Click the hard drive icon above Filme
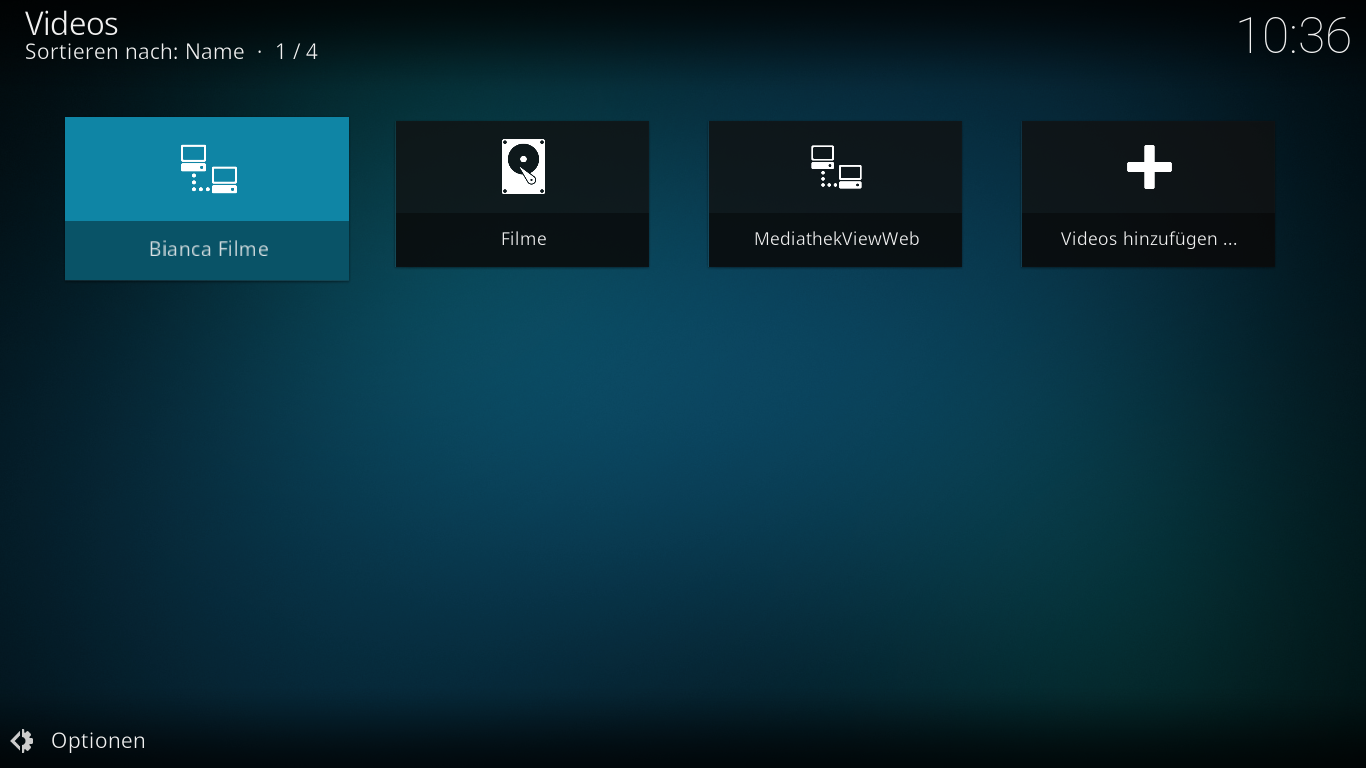The image size is (1366, 768). pyautogui.click(x=523, y=166)
